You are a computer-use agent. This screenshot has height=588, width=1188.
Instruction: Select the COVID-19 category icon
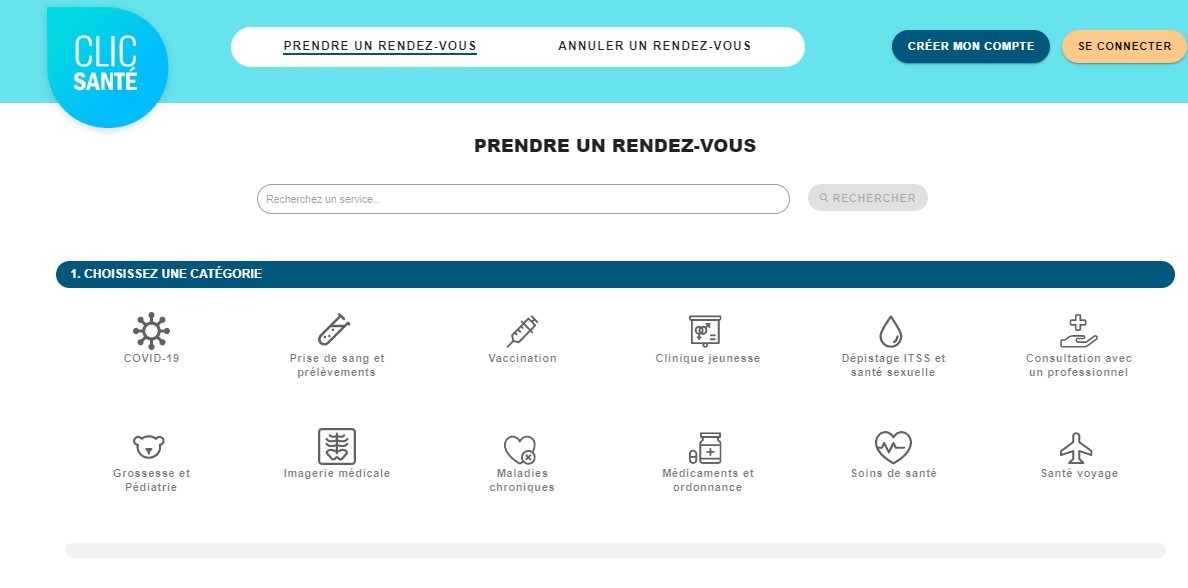[x=150, y=329]
